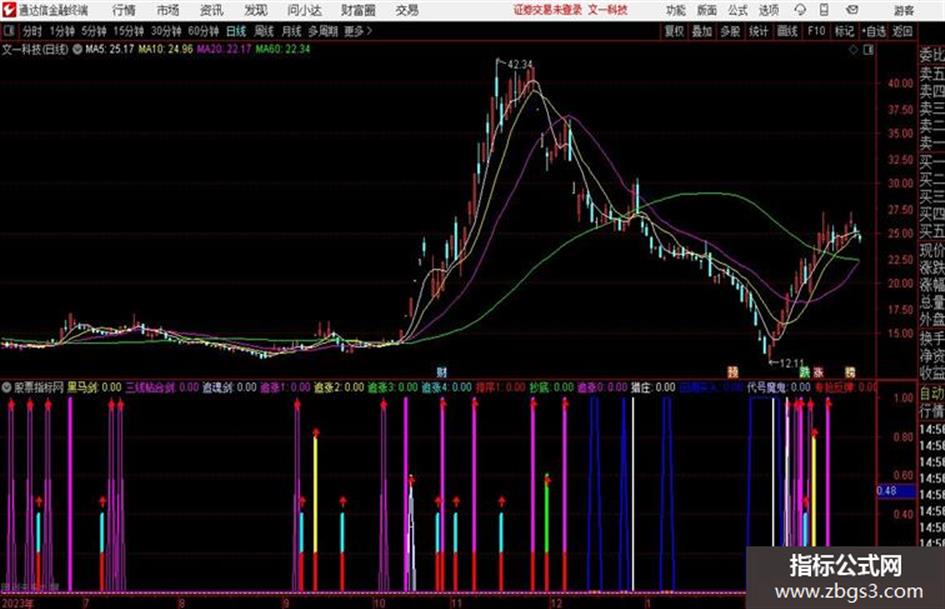This screenshot has height=609, width=945.
Task: Open the 财富圈 menu
Action: click(358, 10)
